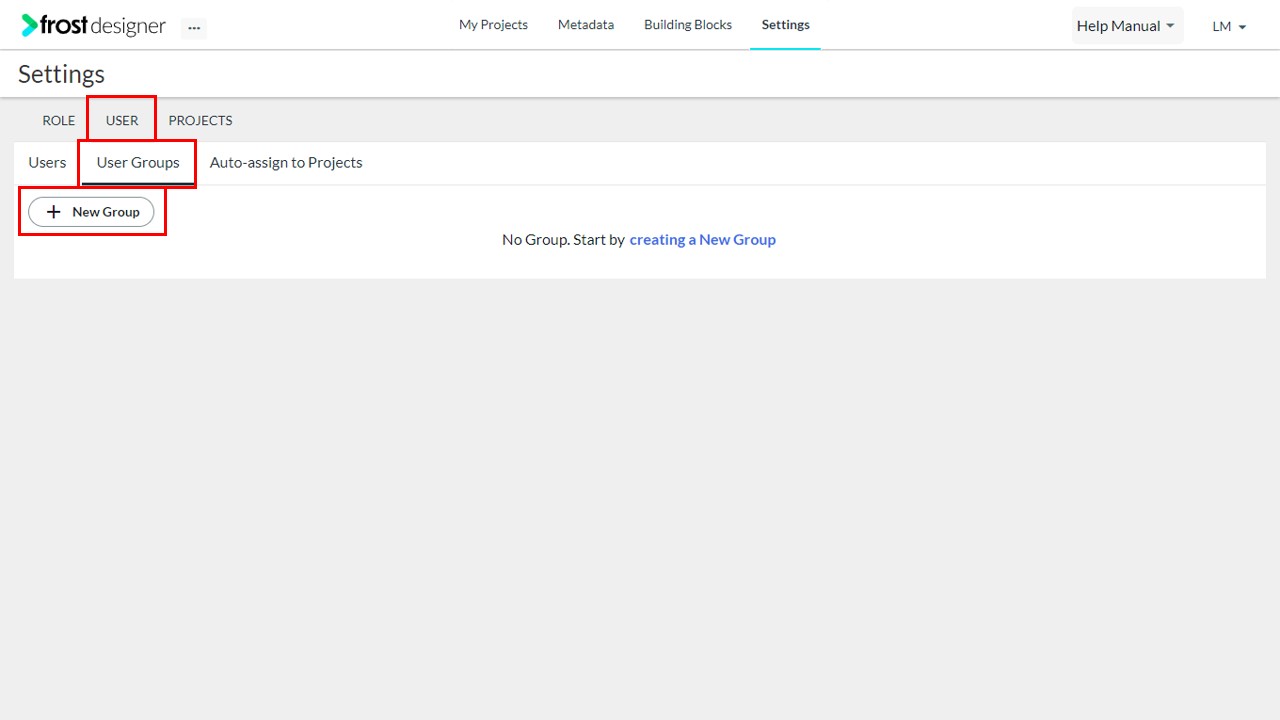Go to My Projects
This screenshot has height=720, width=1280.
tap(493, 25)
